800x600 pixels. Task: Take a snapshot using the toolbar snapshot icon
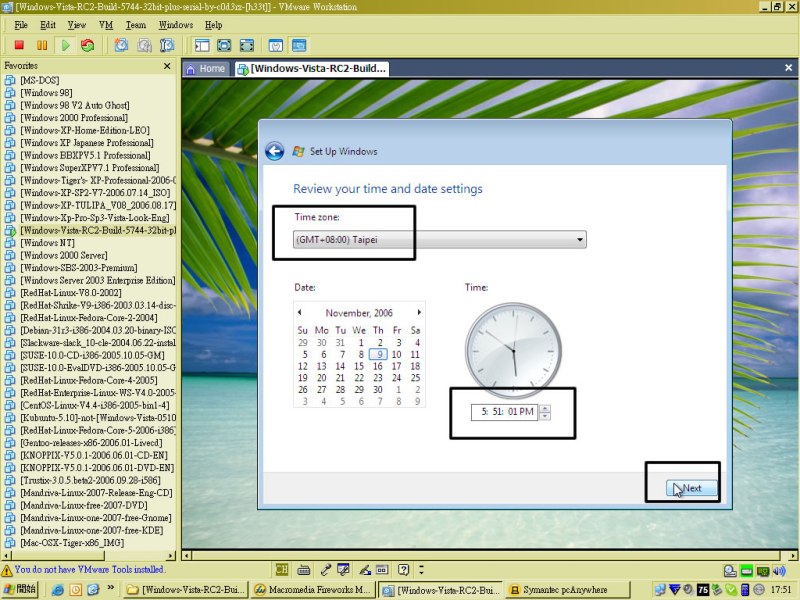tap(121, 45)
